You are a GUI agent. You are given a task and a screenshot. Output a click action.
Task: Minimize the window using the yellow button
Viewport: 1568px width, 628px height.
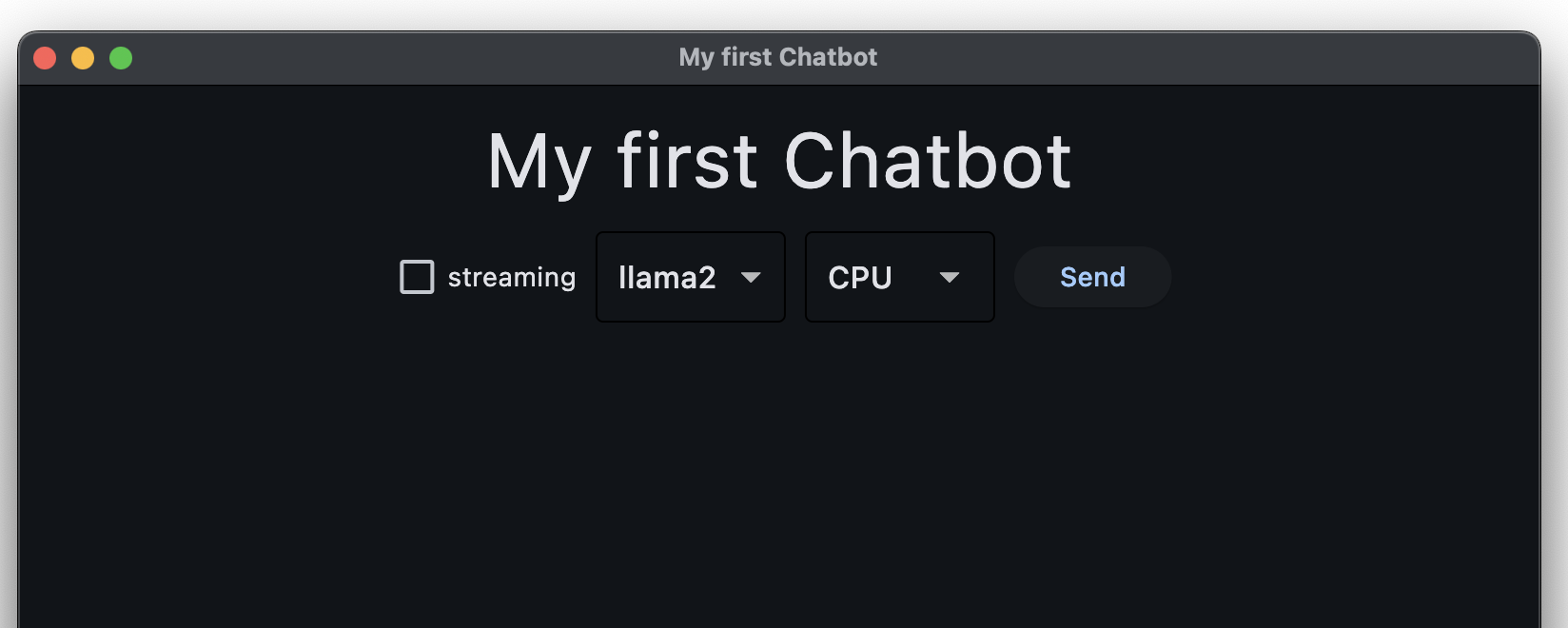[x=83, y=58]
